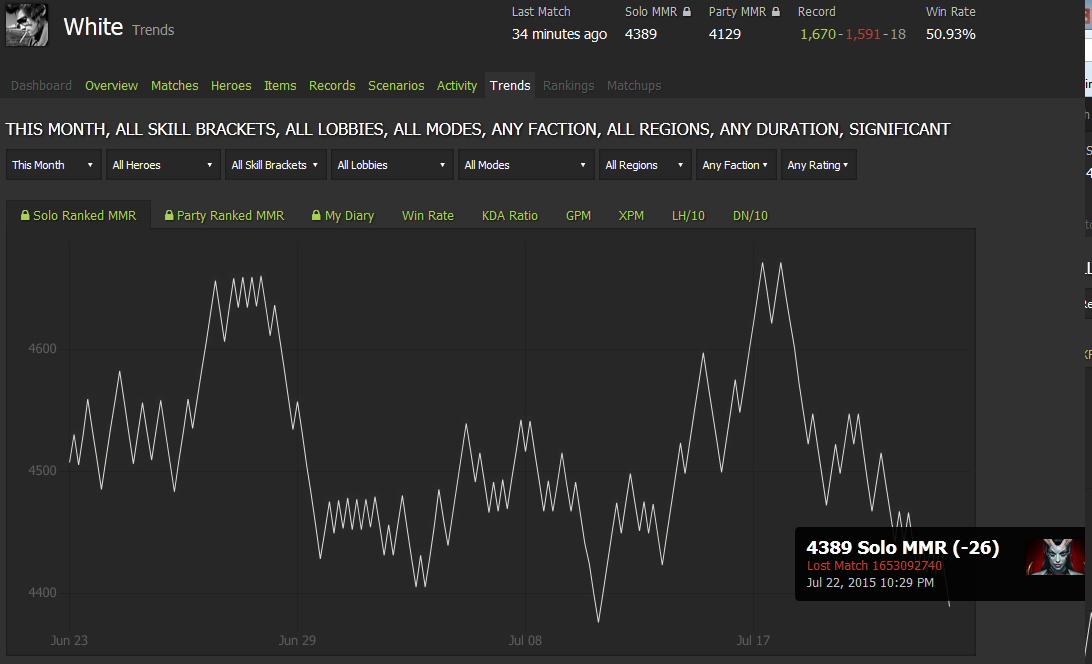Viewport: 1092px width, 664px height.
Task: Switch to the Scenarios tab
Action: click(x=396, y=86)
